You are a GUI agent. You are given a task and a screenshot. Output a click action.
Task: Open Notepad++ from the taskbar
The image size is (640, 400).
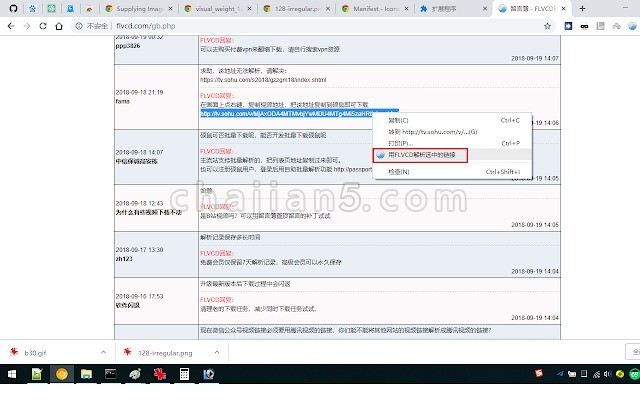click(37, 374)
